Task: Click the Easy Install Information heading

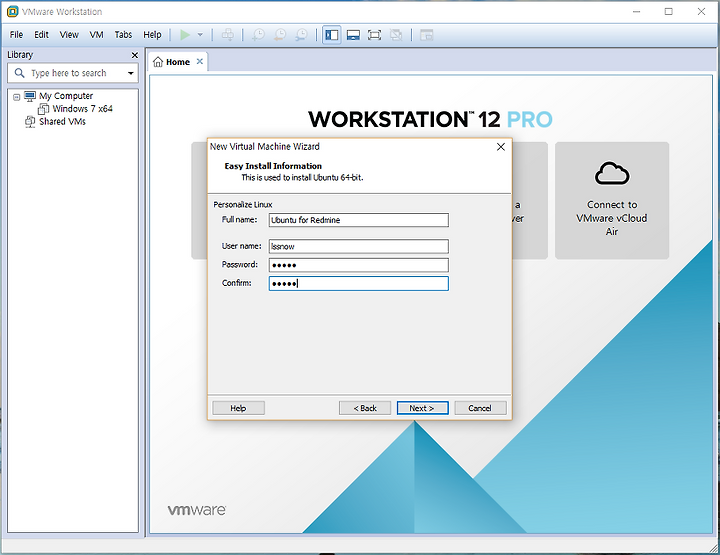Action: point(273,166)
